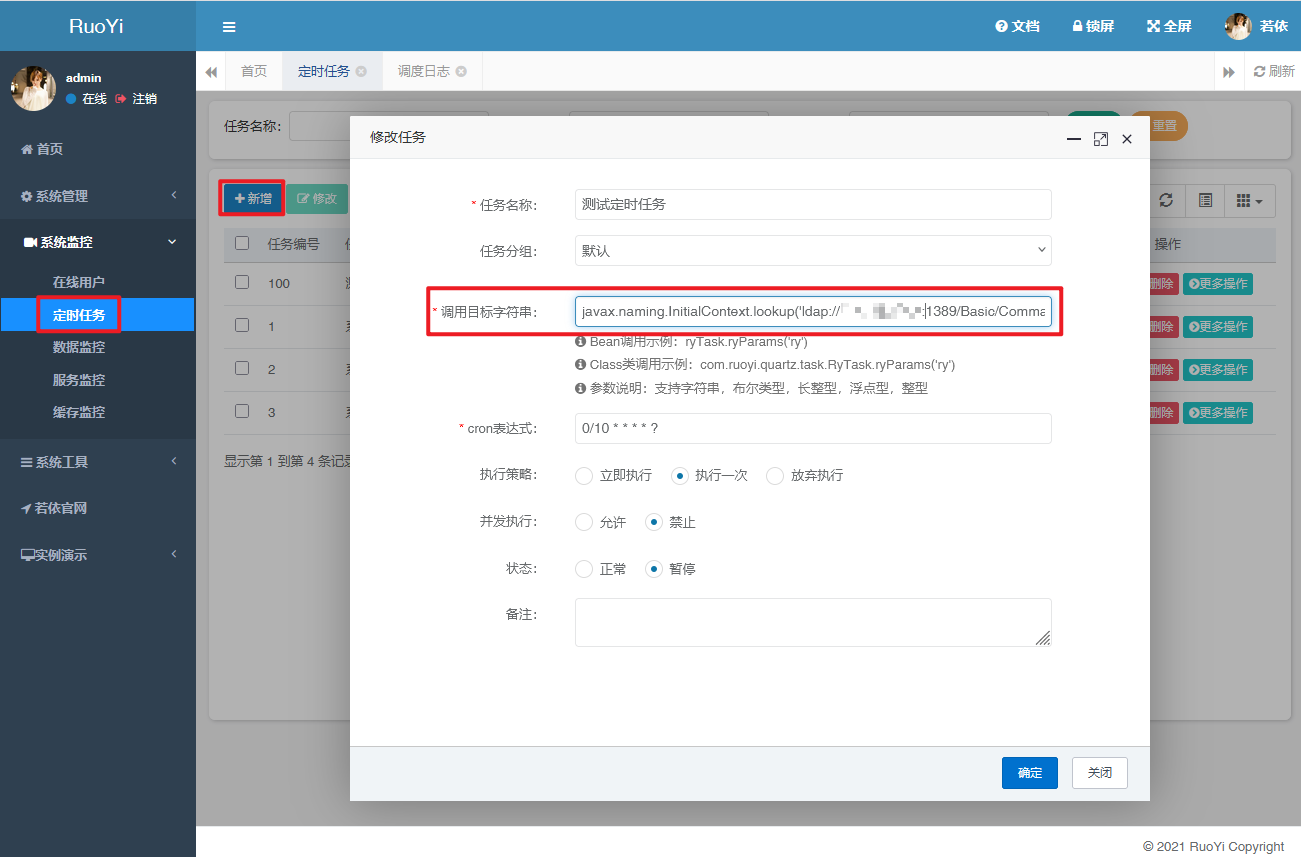Click the 调用目标字符串 input field
This screenshot has height=857, width=1301.
[813, 311]
